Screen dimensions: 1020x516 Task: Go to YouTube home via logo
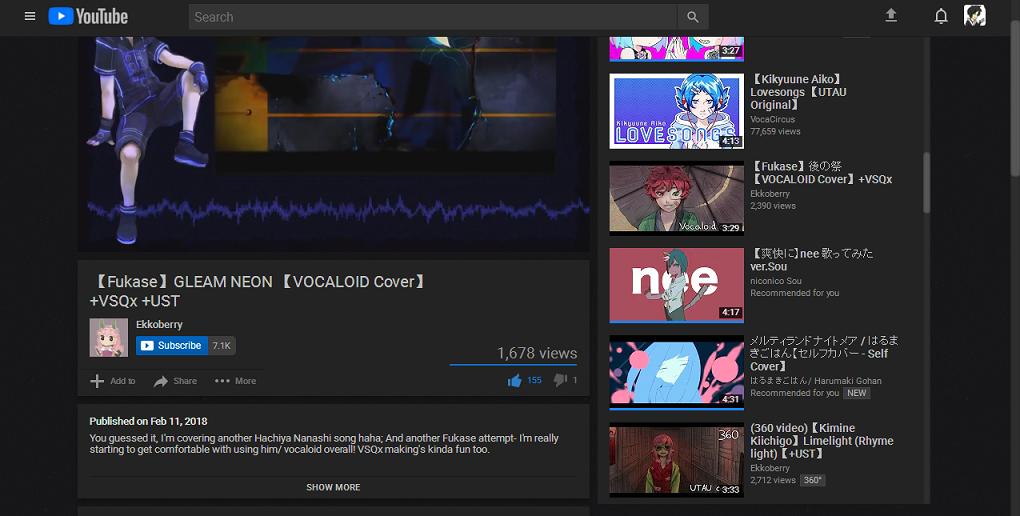coord(88,16)
